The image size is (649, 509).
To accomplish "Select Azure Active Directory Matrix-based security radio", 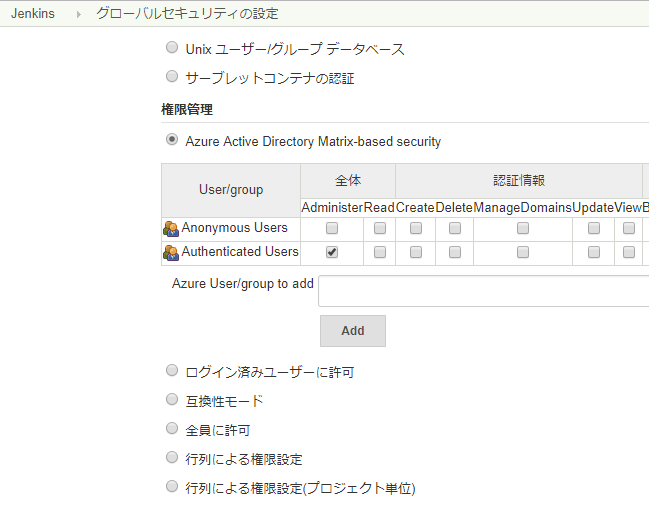I will click(x=172, y=139).
